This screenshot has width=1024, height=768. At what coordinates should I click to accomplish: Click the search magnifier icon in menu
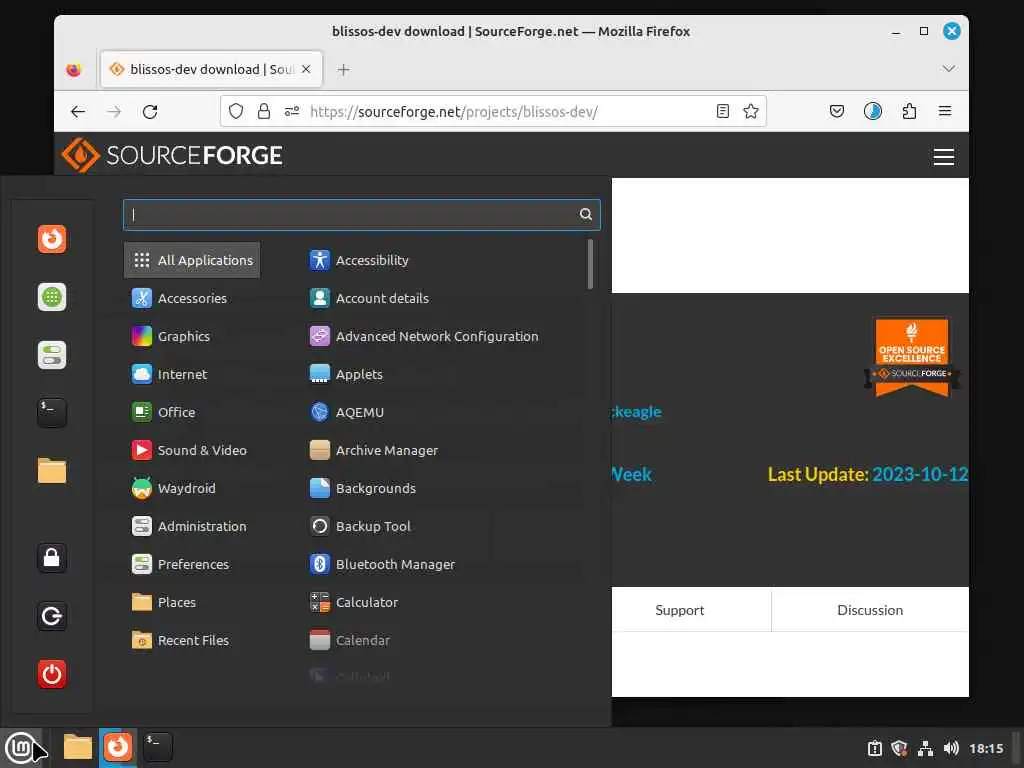pos(586,214)
